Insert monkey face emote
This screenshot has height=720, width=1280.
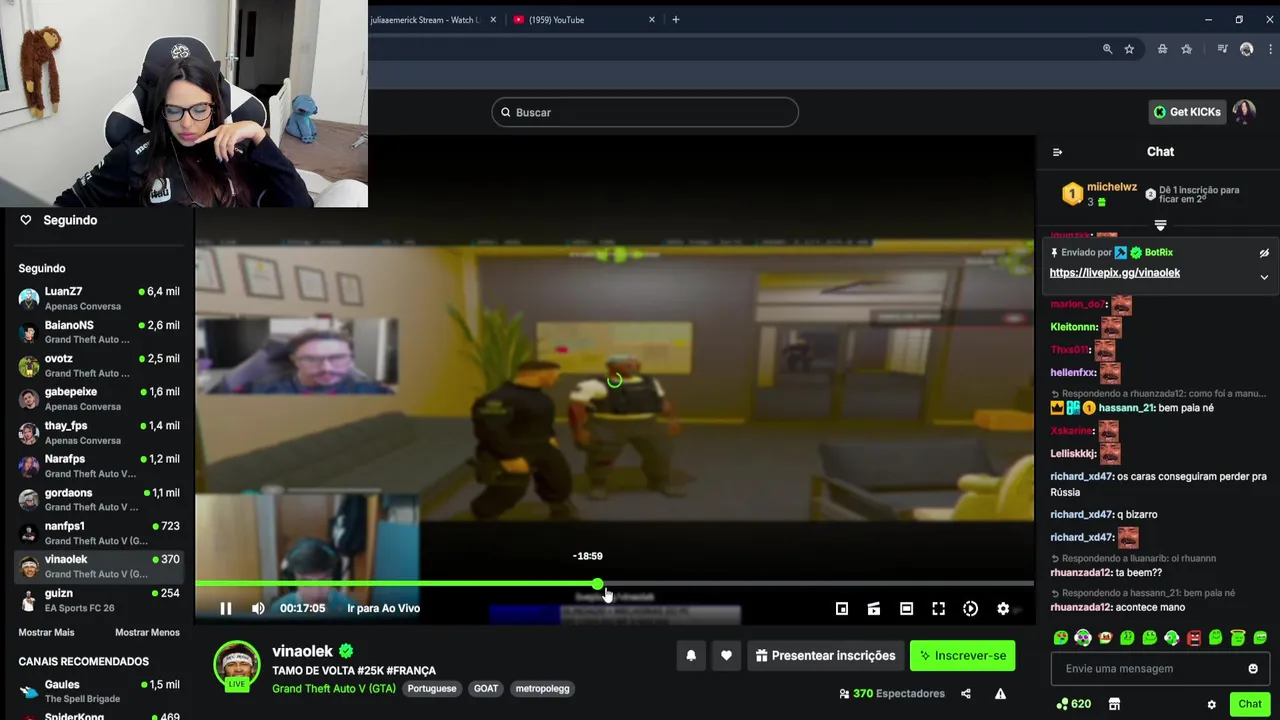tap(1105, 638)
